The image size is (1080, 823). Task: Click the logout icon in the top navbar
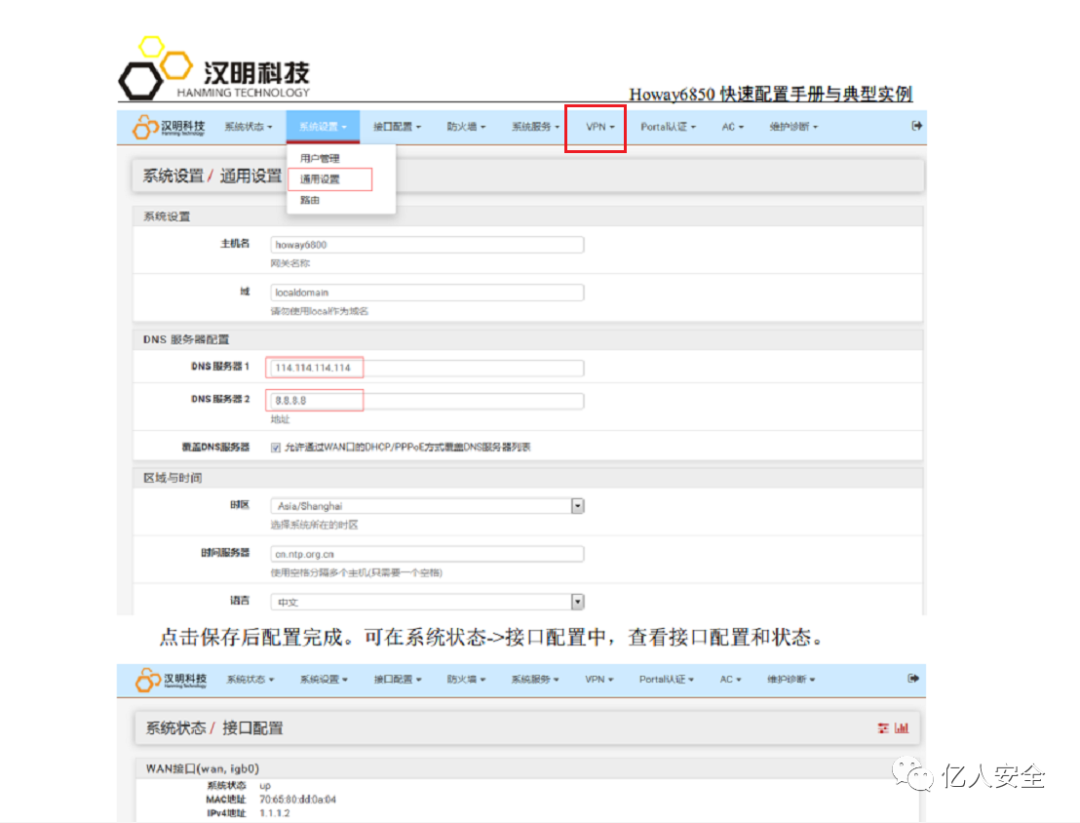click(x=915, y=127)
